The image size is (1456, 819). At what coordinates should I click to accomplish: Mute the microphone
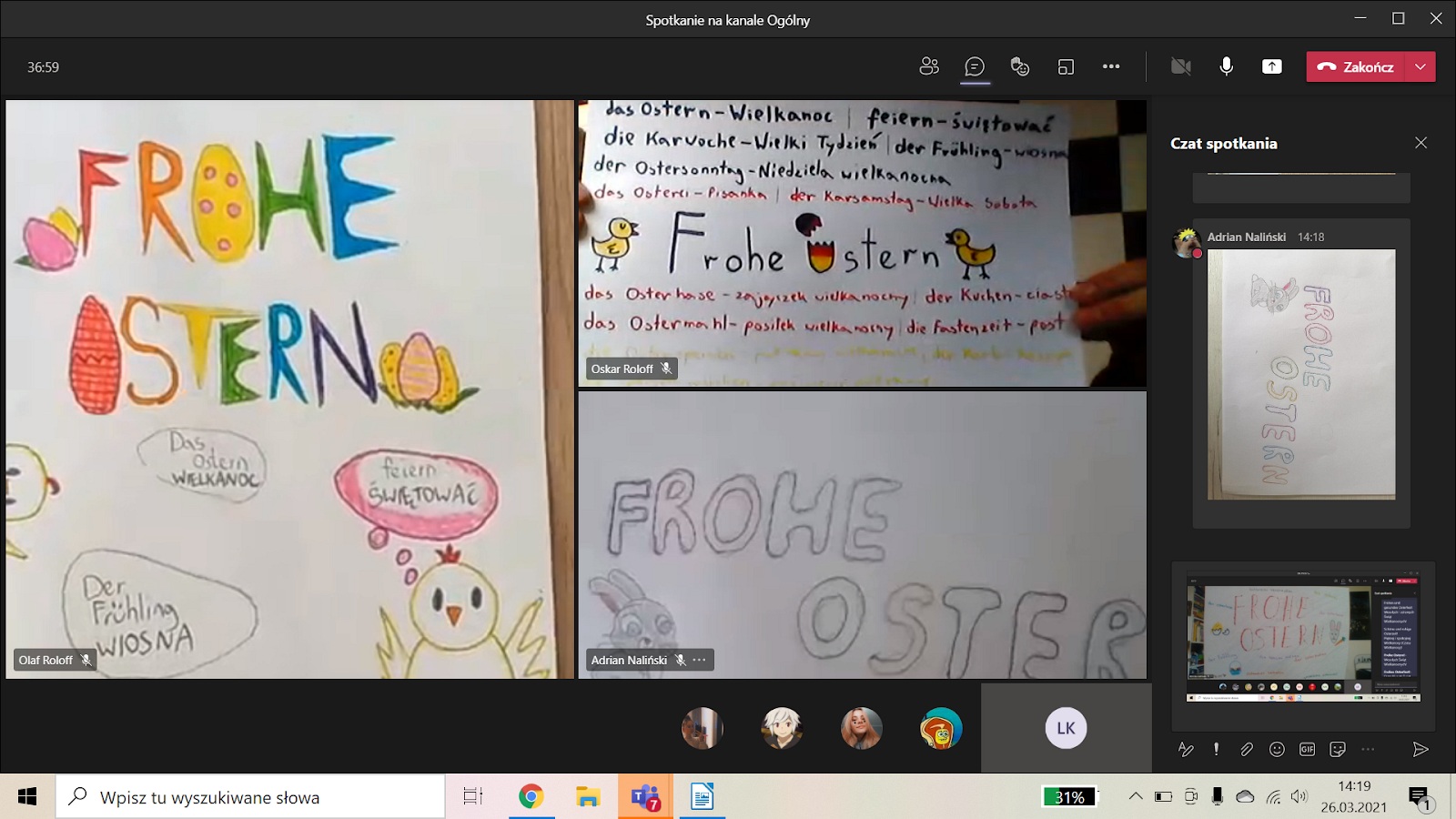coord(1226,66)
